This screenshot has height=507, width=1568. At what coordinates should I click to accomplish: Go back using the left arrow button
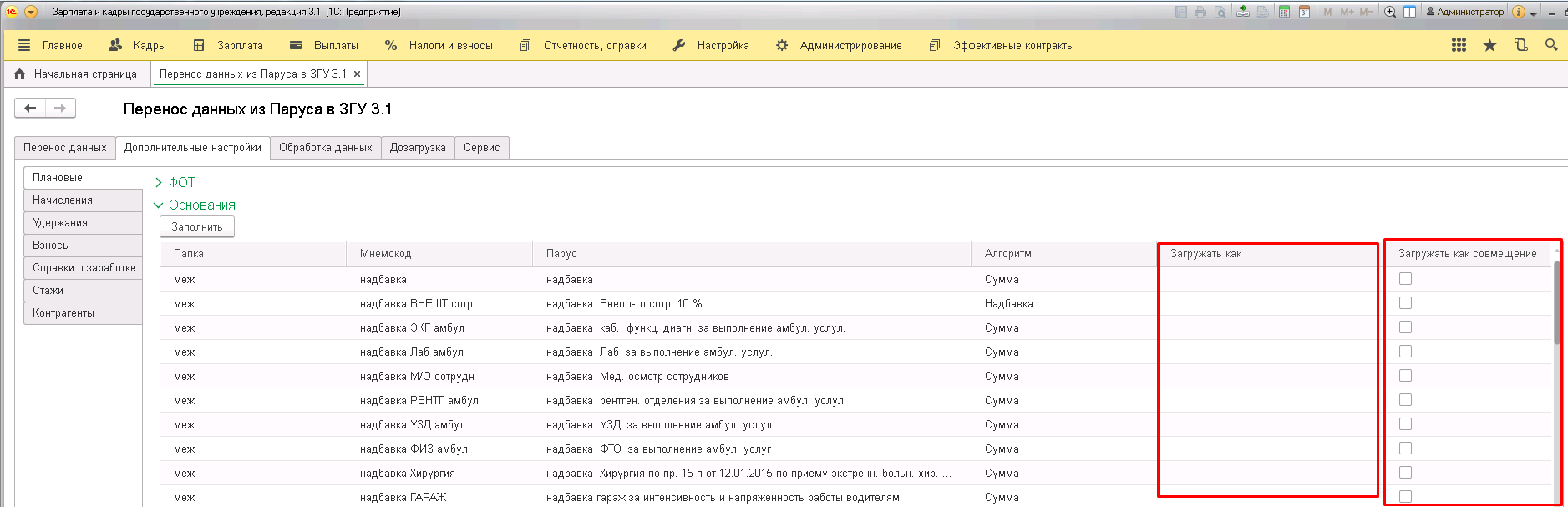click(x=30, y=108)
